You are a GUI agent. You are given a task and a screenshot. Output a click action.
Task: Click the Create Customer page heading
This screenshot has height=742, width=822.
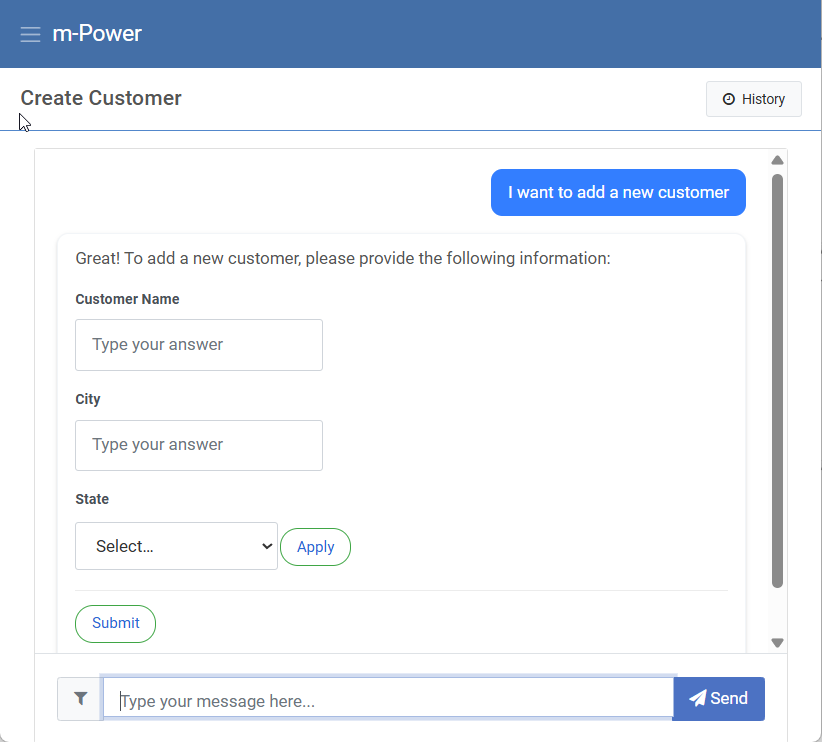click(x=101, y=98)
